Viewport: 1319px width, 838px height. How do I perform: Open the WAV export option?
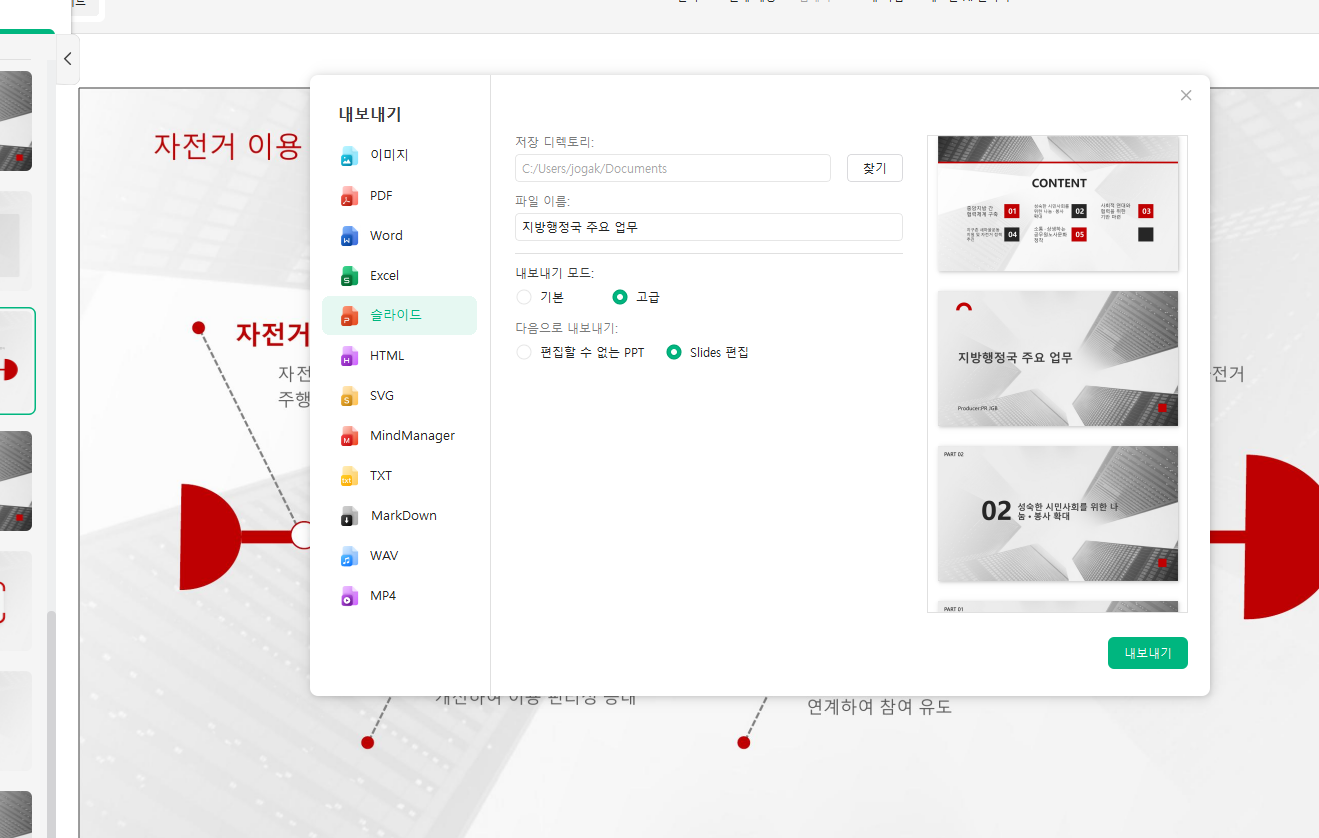[399, 556]
